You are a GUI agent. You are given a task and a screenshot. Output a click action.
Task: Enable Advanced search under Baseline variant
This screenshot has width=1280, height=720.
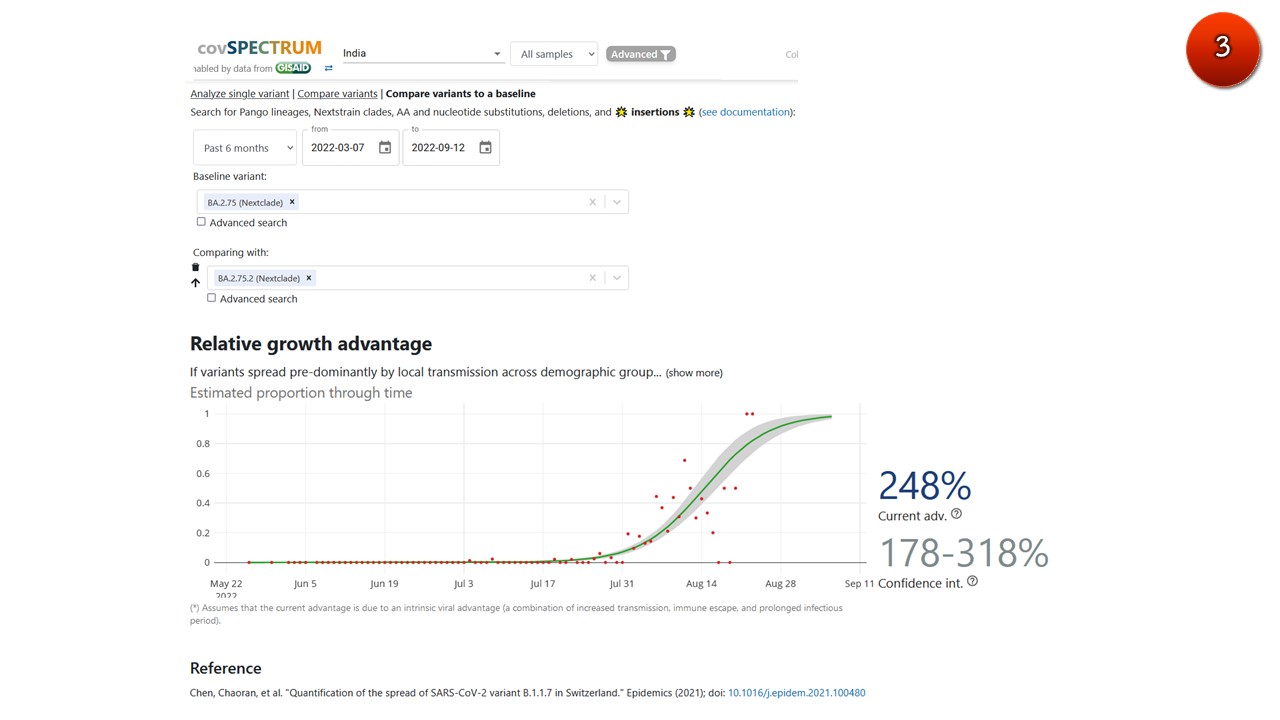[x=201, y=222]
